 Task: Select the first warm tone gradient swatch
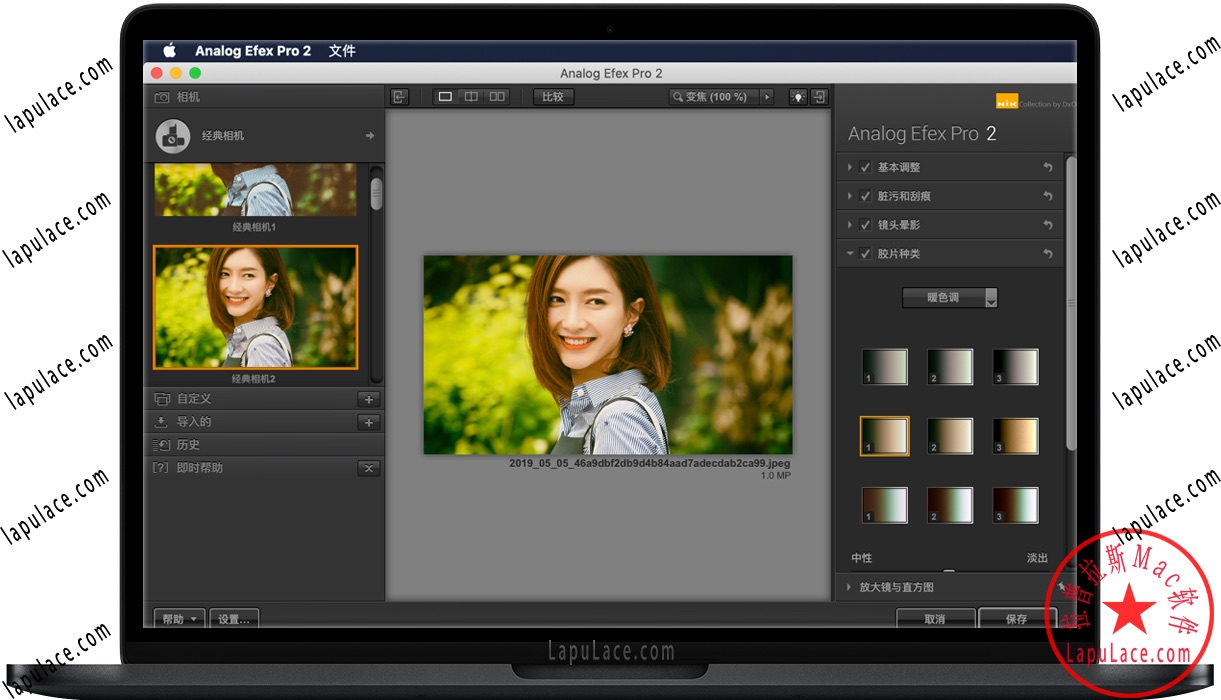tap(882, 436)
